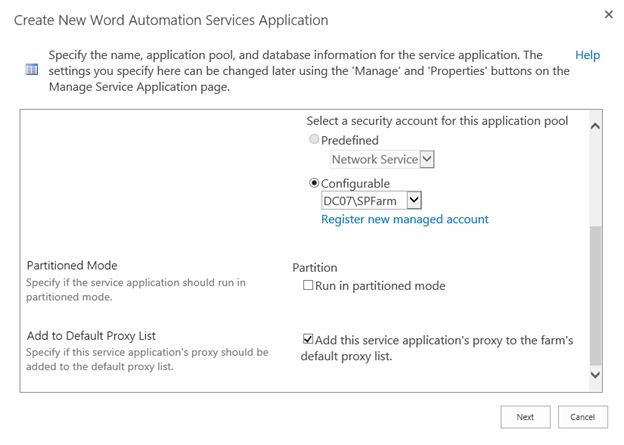Expand the DC07\SPFarm account dropdown
Screen dimensions: 624x445
[x=413, y=201]
